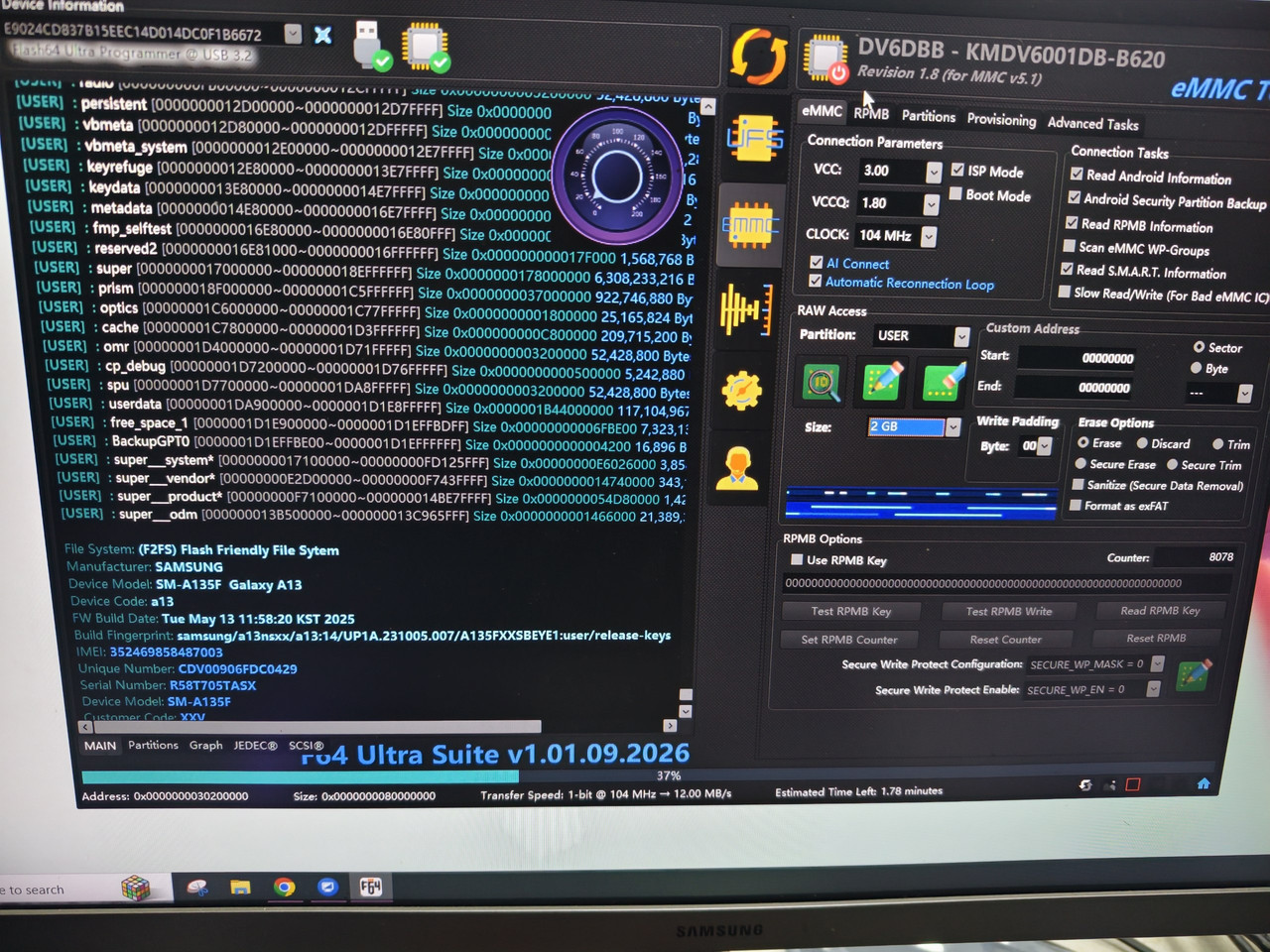Open the Partition USER dropdown
Screen dimensions: 1270x952
tap(961, 337)
